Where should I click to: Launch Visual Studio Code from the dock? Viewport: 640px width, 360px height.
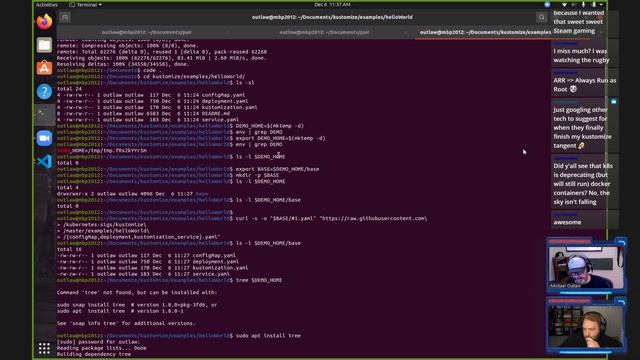44,161
